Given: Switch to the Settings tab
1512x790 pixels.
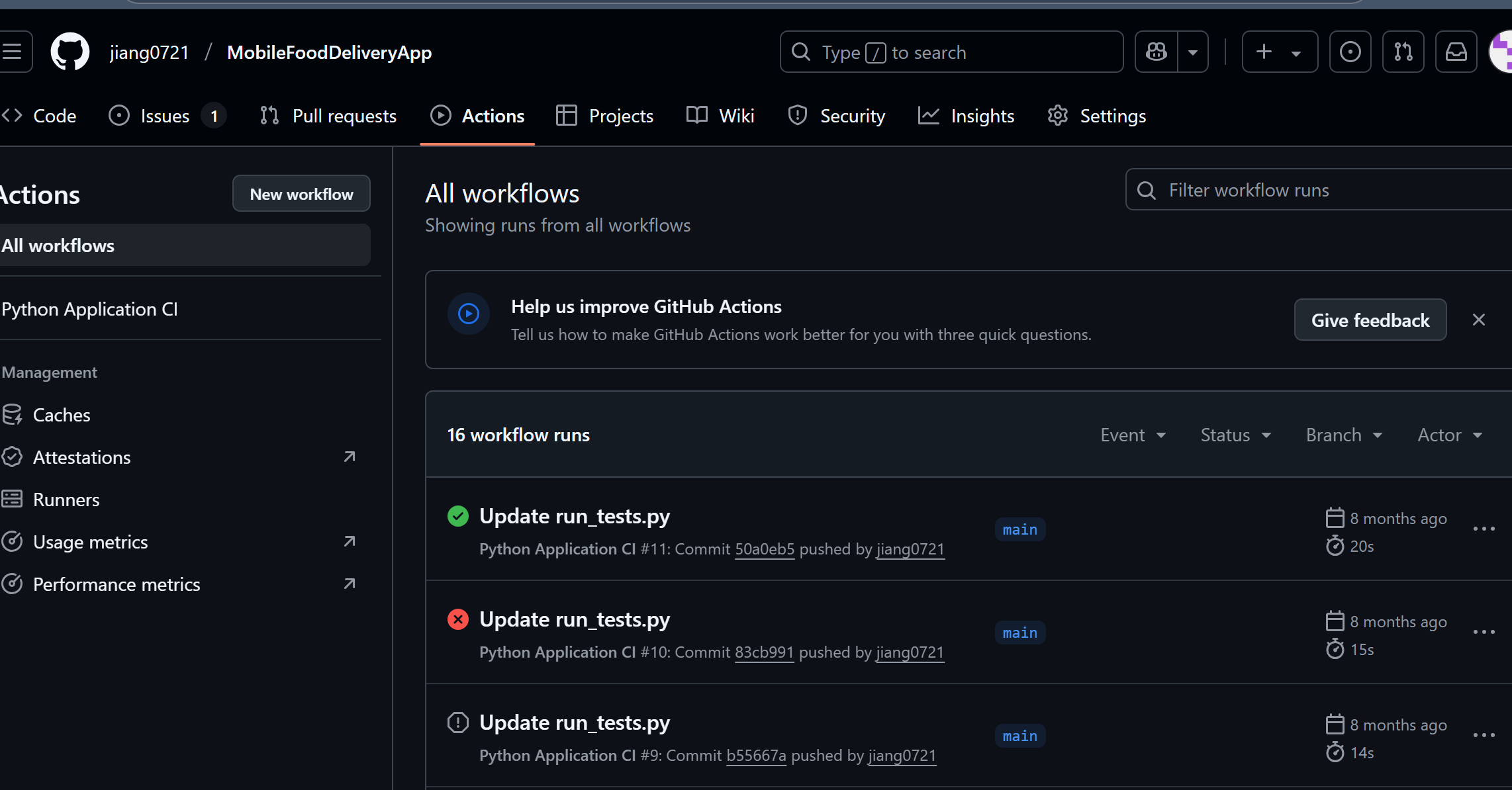Looking at the screenshot, I should pos(1096,116).
